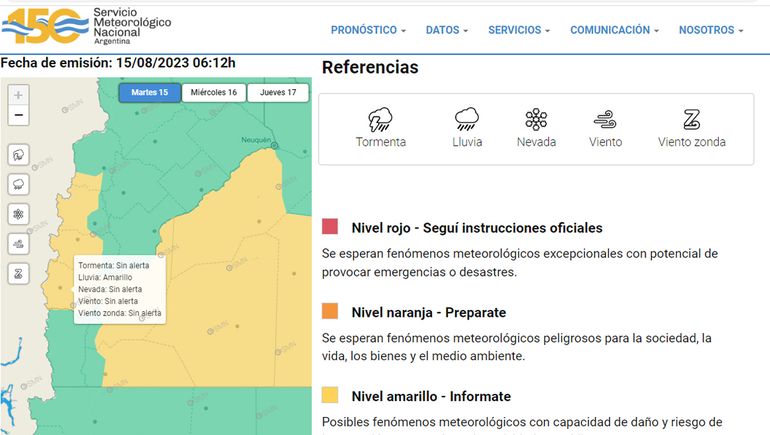The height and width of the screenshot is (435, 770).
Task: Filter map by Viento zonda Z icon
Action: click(x=18, y=273)
